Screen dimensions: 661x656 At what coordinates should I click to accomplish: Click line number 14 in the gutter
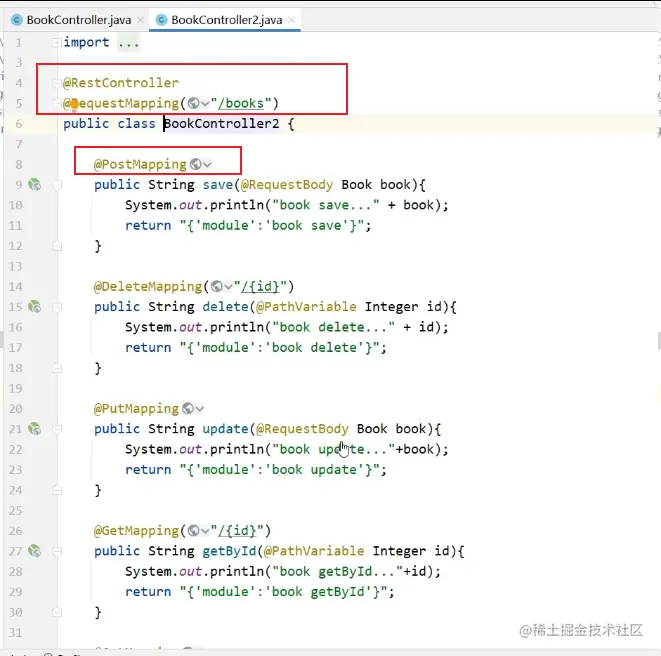pos(15,287)
